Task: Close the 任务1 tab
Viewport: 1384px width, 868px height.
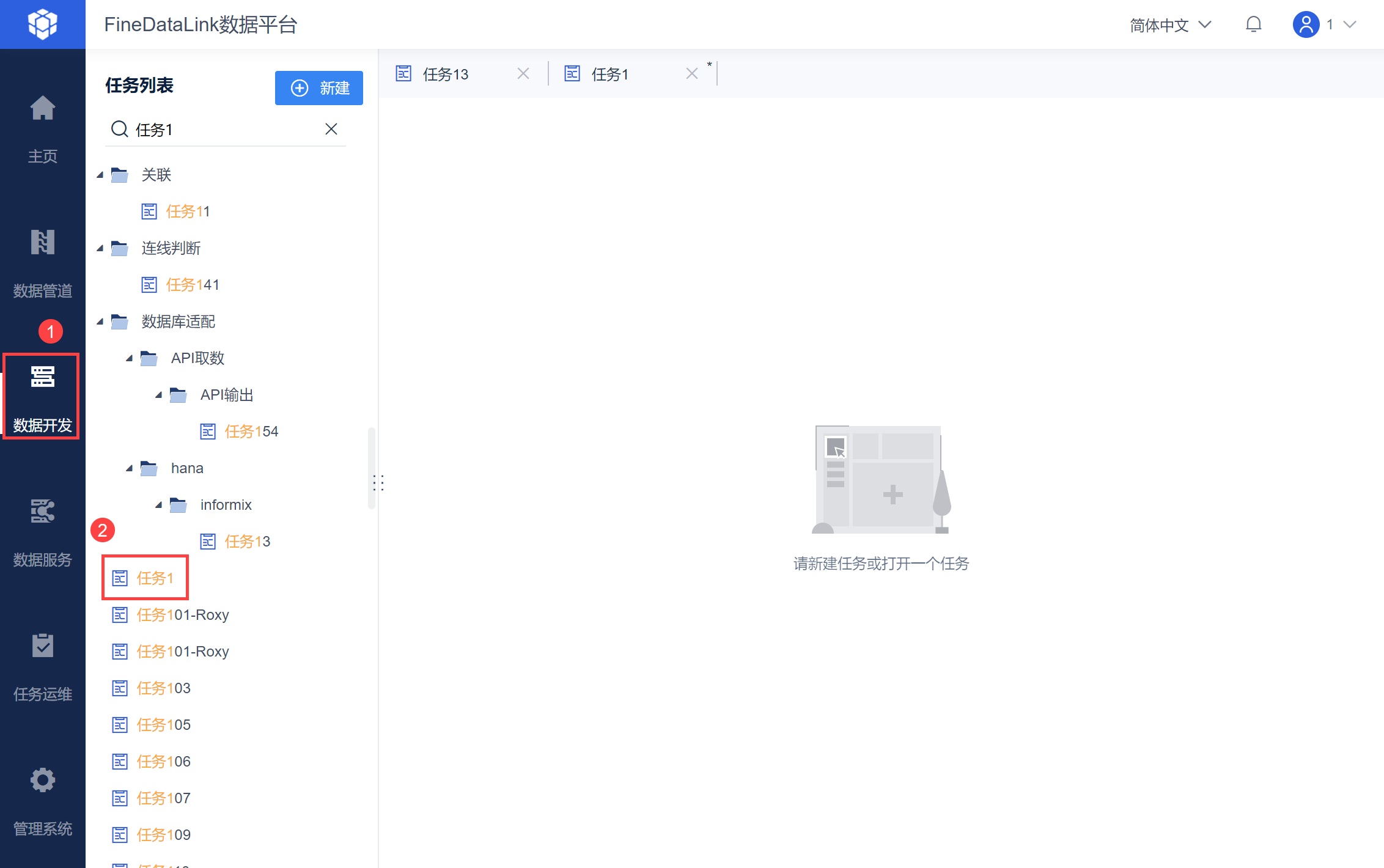Action: click(691, 74)
